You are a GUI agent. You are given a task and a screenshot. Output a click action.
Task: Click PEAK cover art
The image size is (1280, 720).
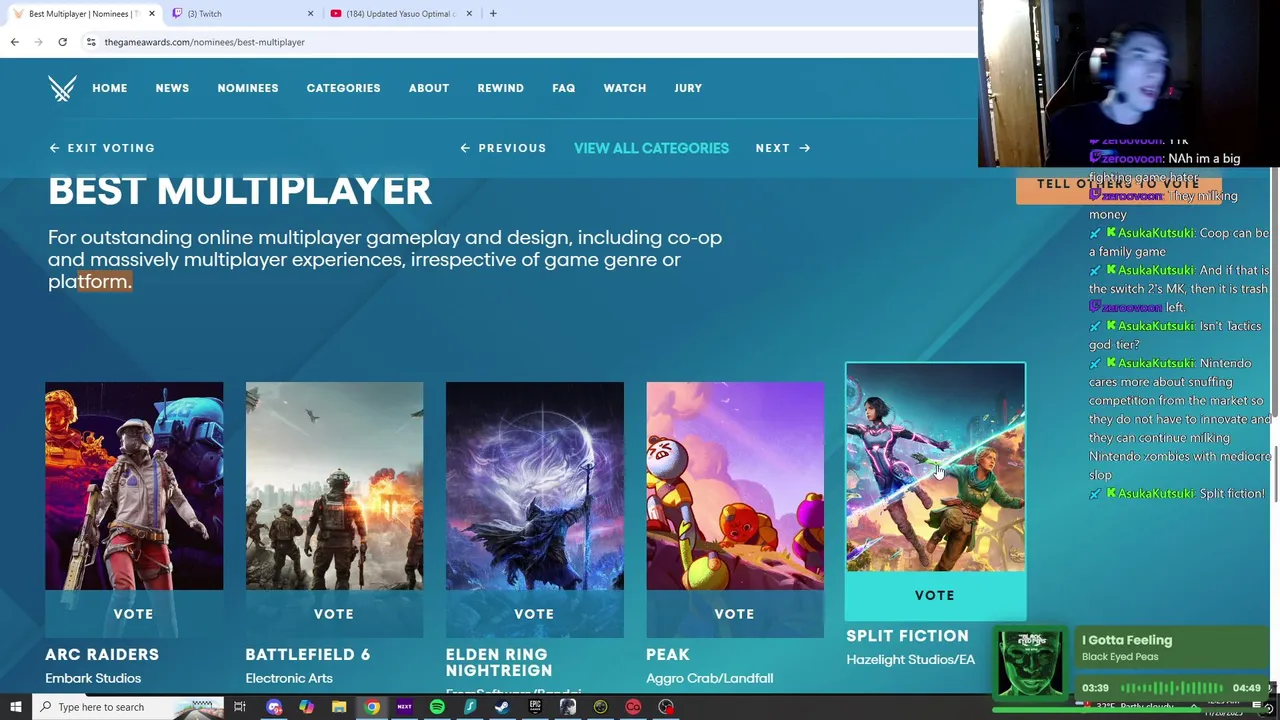coord(735,486)
